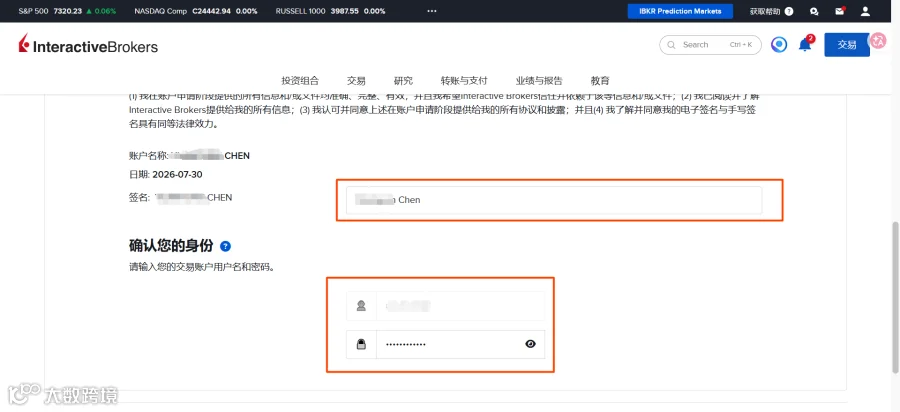Click the signature input field containing Chen
This screenshot has height=412, width=900.
pyautogui.click(x=554, y=200)
